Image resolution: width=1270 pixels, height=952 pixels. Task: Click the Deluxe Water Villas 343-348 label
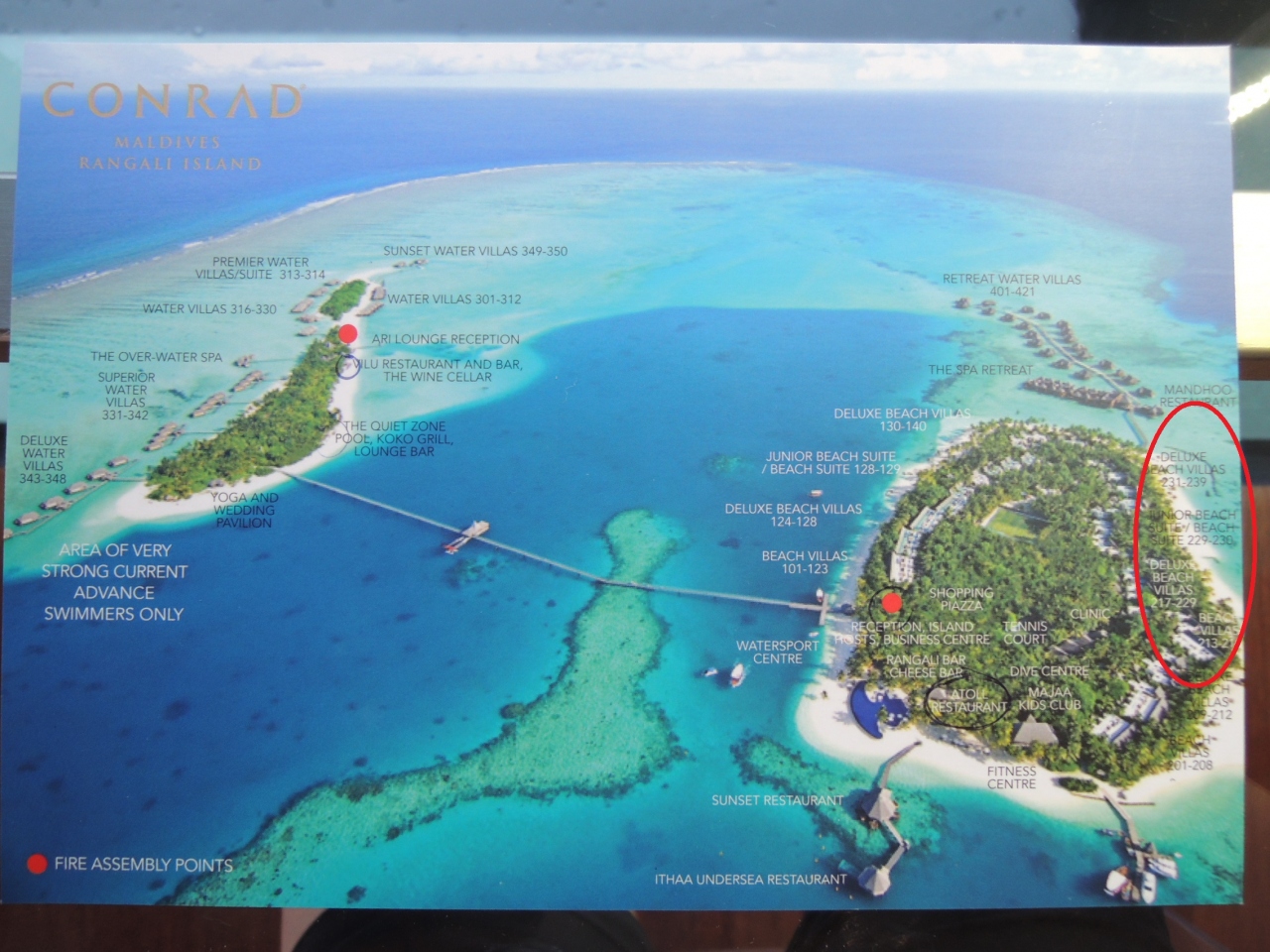(43, 459)
